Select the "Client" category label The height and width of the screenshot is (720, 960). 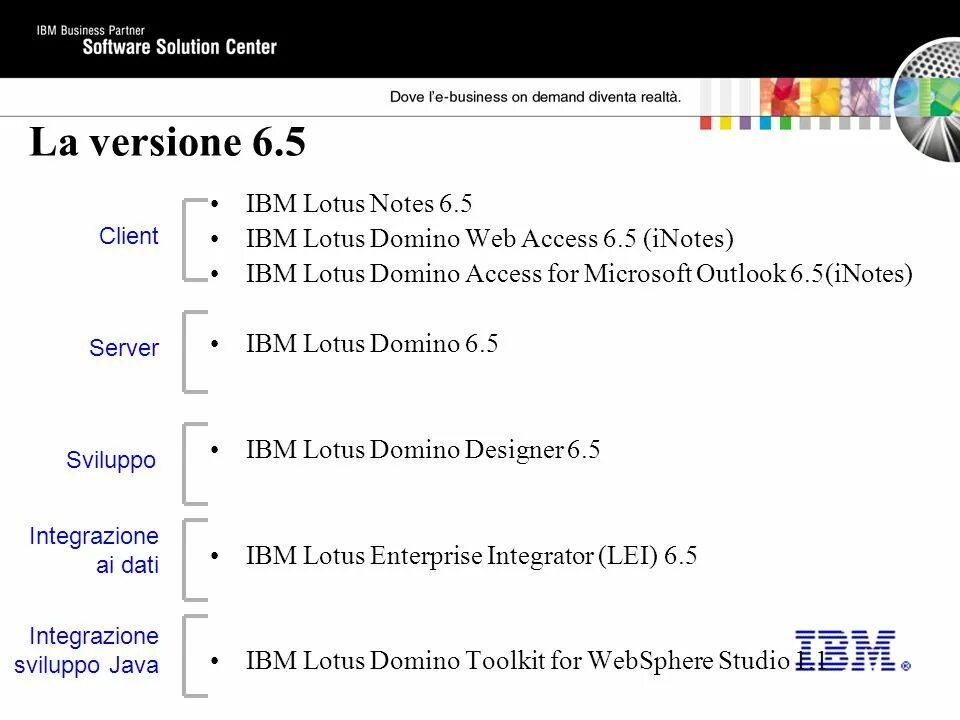(129, 236)
